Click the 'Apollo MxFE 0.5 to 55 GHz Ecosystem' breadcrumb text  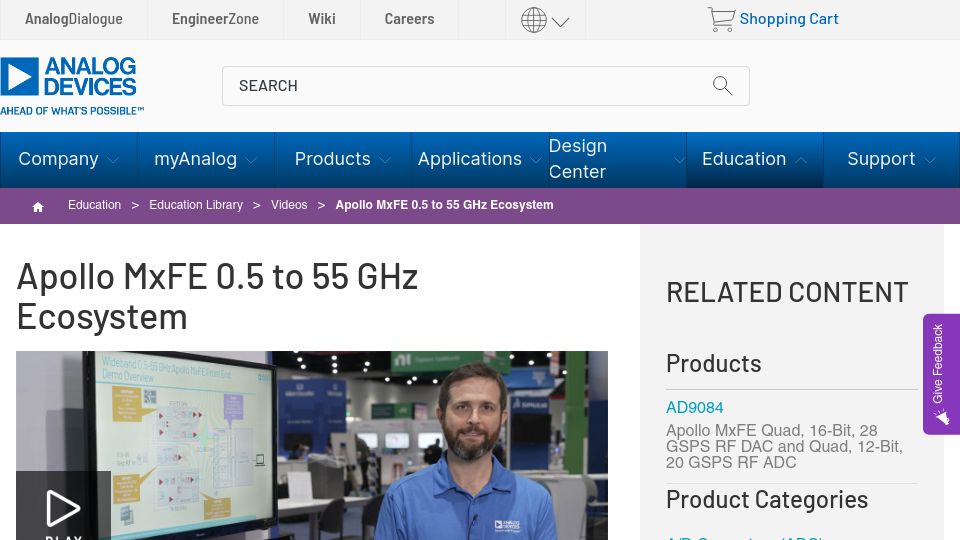coord(444,205)
